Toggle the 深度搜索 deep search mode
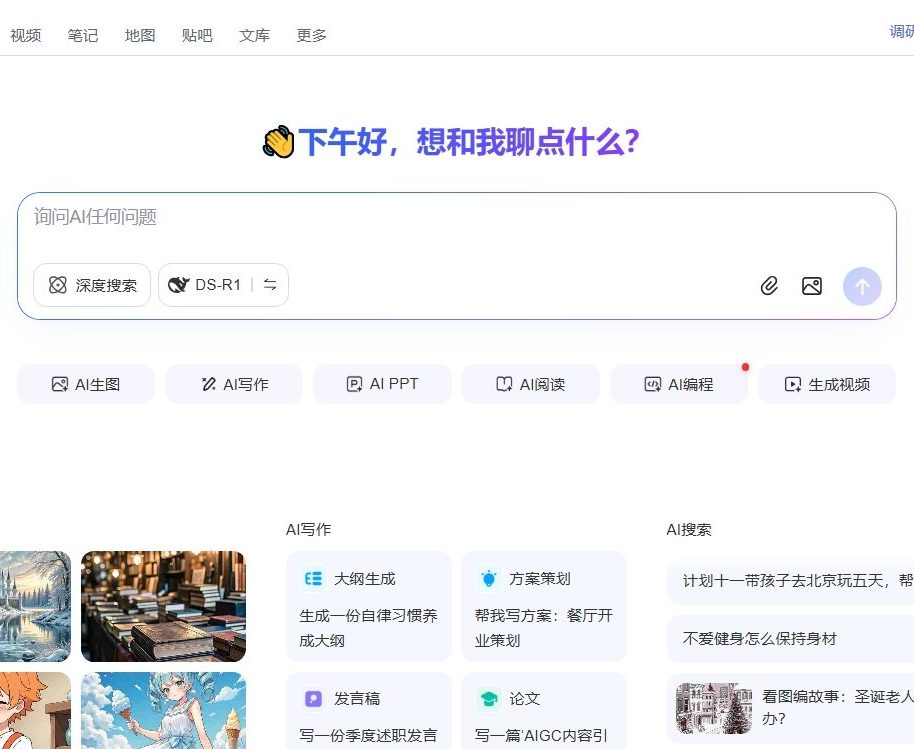 91,285
